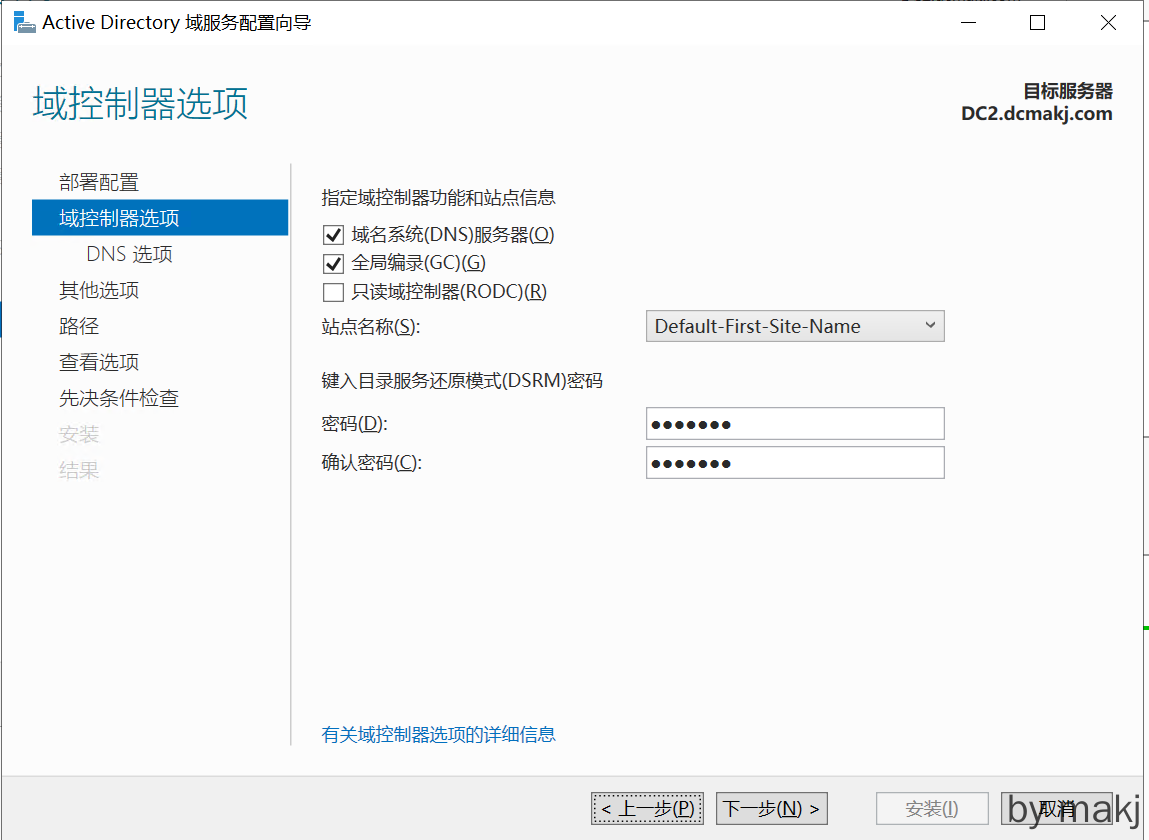Select 域控制器选项 in left navigation
Viewport: 1149px width, 840px height.
(119, 218)
